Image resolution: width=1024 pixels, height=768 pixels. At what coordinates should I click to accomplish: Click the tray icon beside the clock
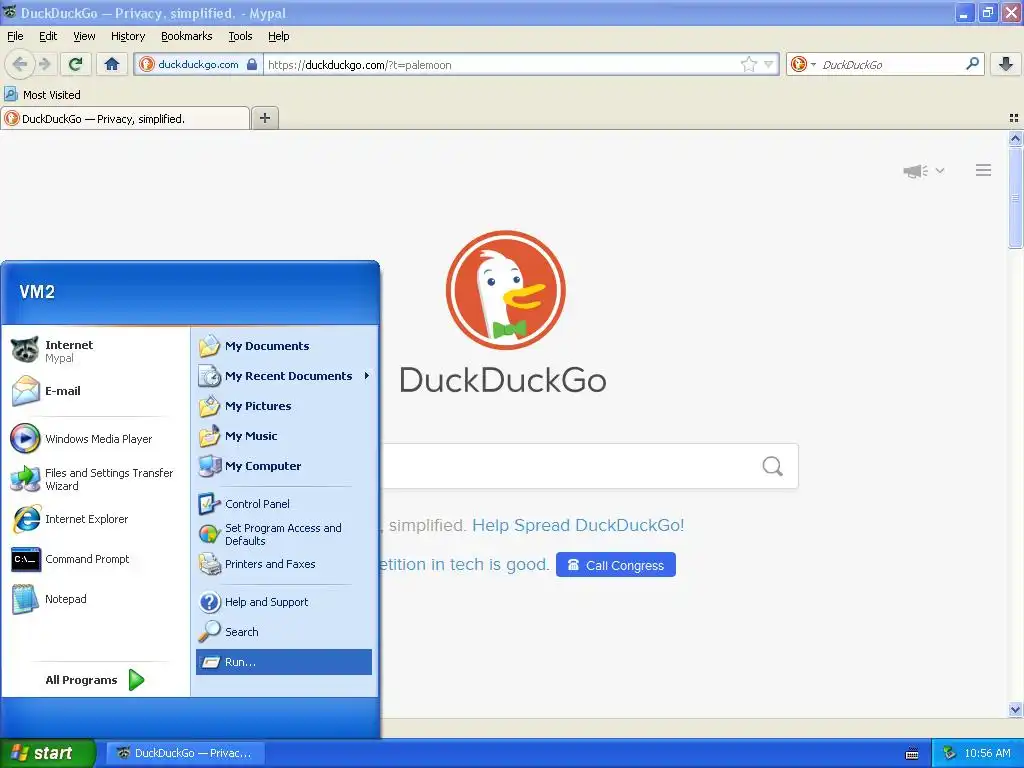950,753
